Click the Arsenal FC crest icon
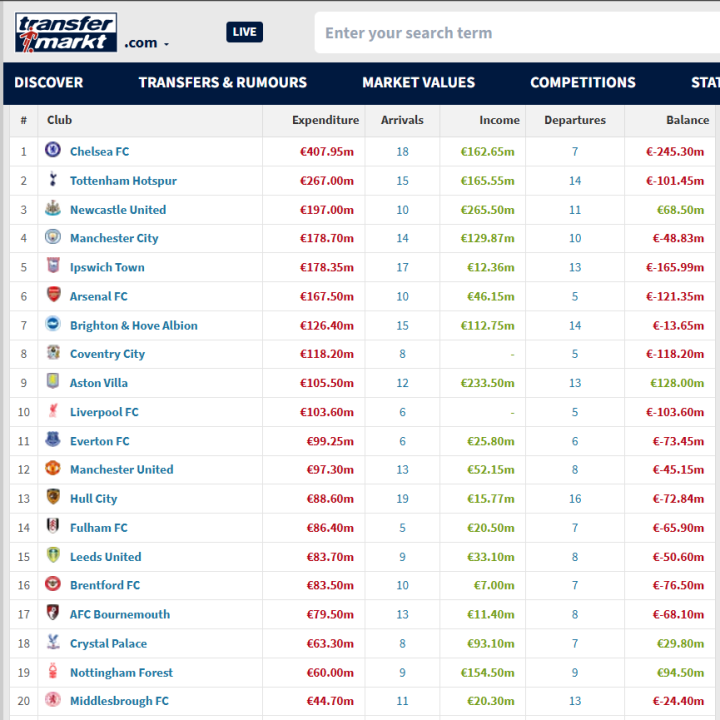Screen dimensions: 720x720 pyautogui.click(x=53, y=294)
